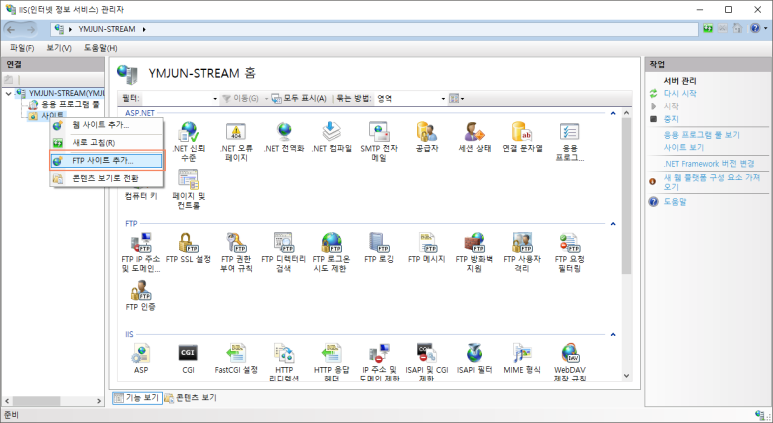
Task: Open FTP 디렉터리 검색 feature
Action: 283,252
